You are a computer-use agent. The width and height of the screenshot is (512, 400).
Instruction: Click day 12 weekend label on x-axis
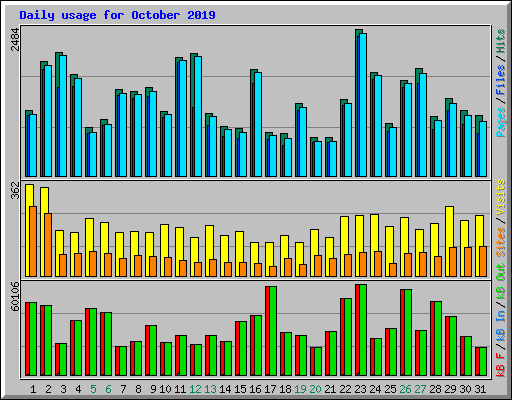[195, 389]
